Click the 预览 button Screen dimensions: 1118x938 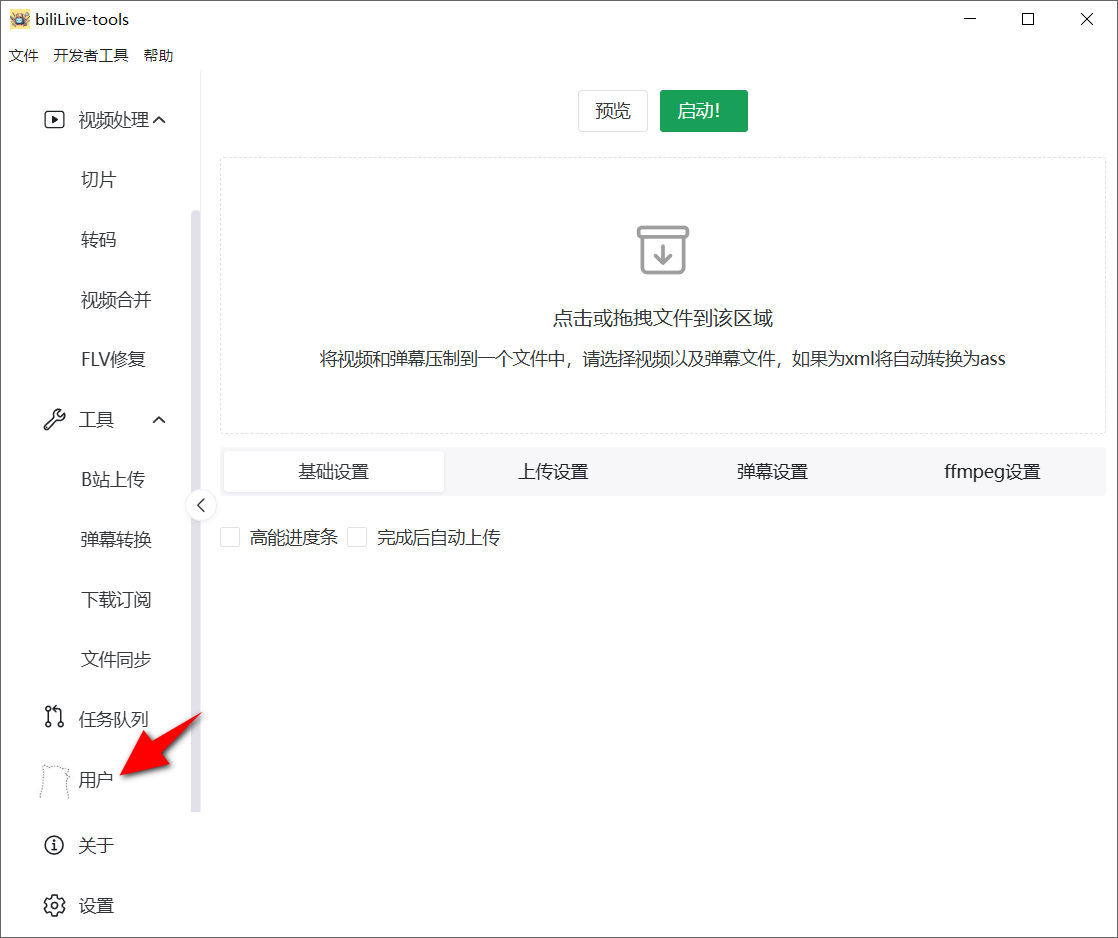pyautogui.click(x=612, y=111)
